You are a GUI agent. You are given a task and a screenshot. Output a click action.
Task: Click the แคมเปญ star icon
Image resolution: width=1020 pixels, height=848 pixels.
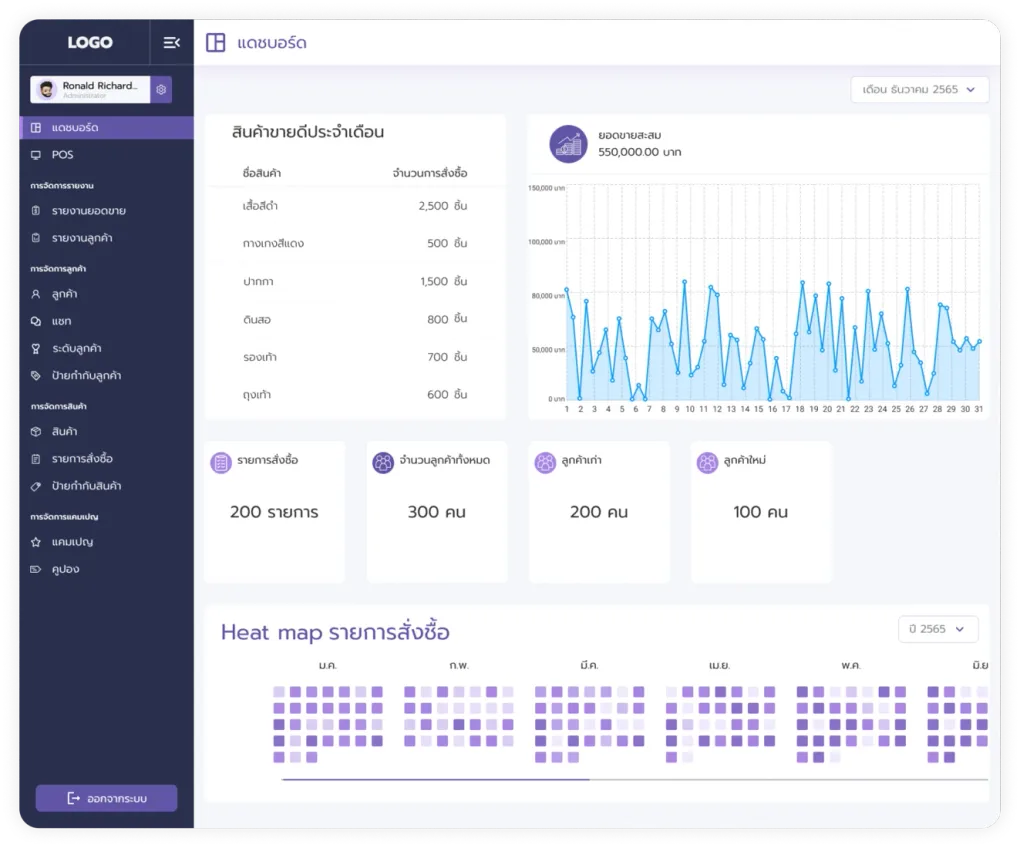point(36,542)
